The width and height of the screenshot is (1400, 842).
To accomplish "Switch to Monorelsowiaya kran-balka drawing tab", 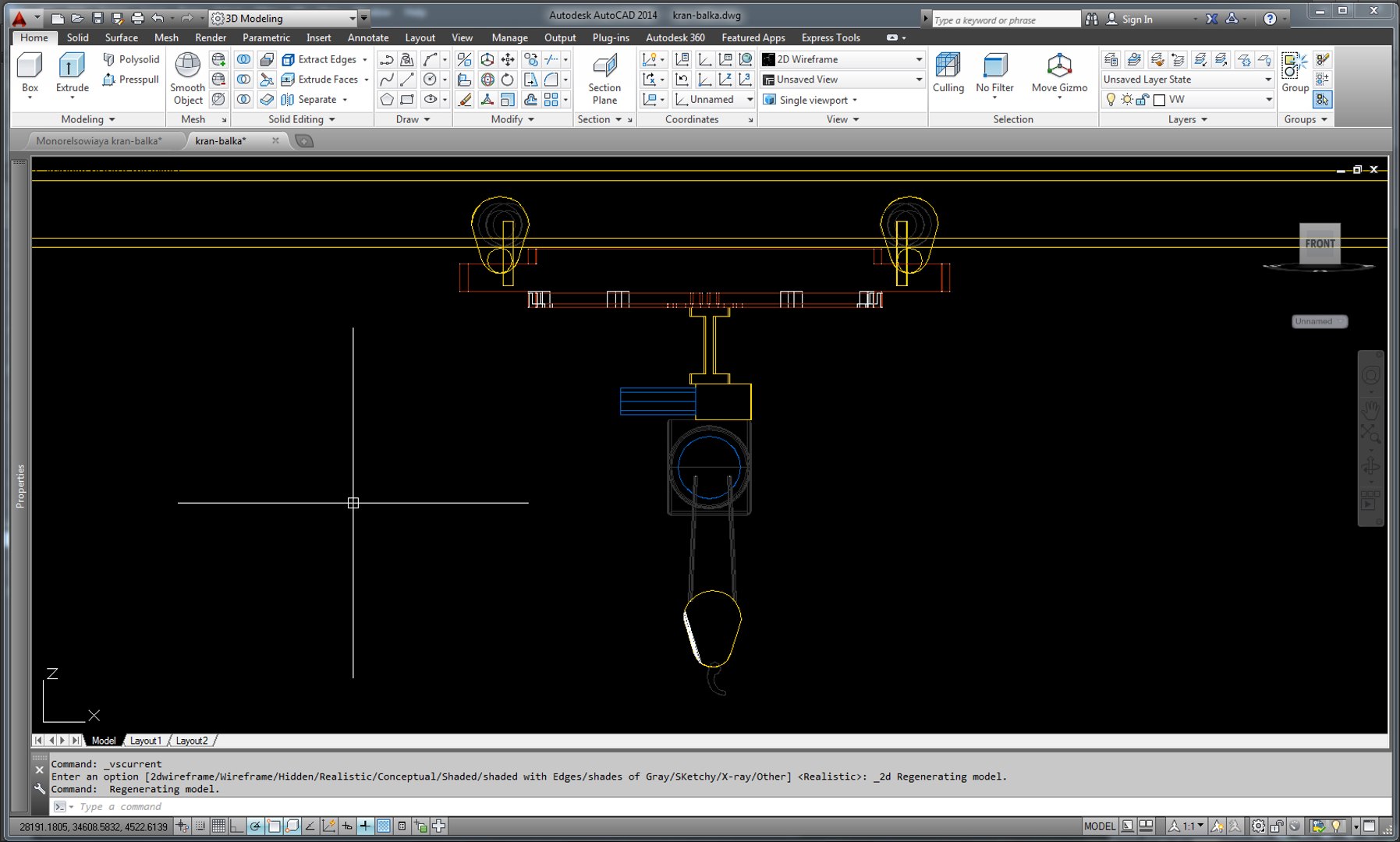I will pos(99,141).
